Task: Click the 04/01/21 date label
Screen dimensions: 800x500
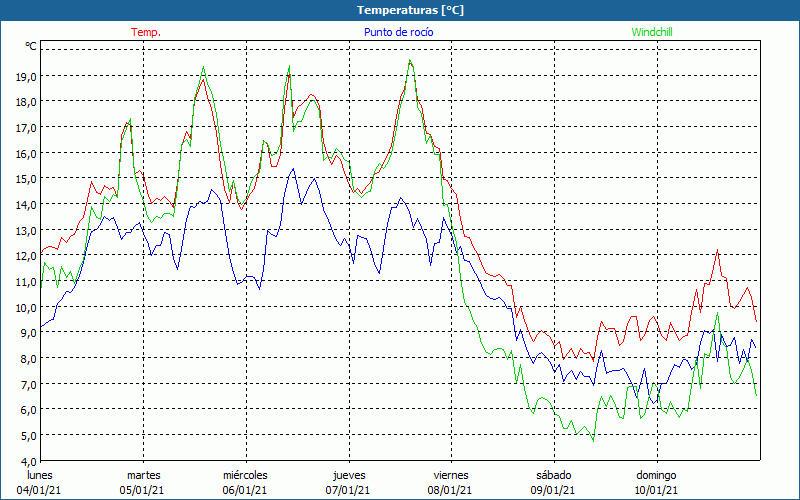Action: click(39, 490)
